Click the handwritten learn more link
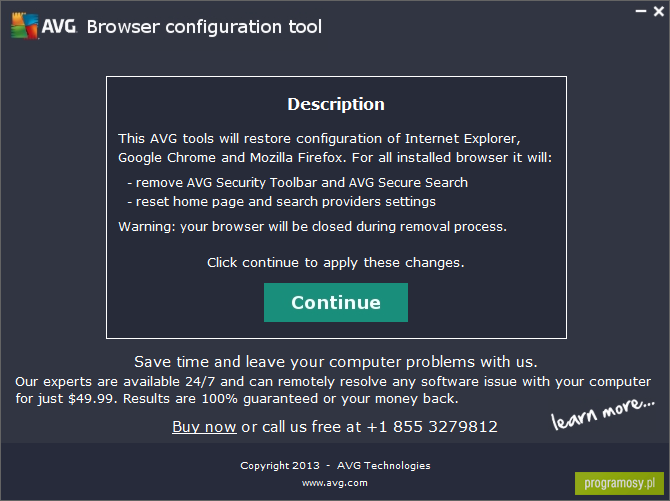 (x=602, y=414)
